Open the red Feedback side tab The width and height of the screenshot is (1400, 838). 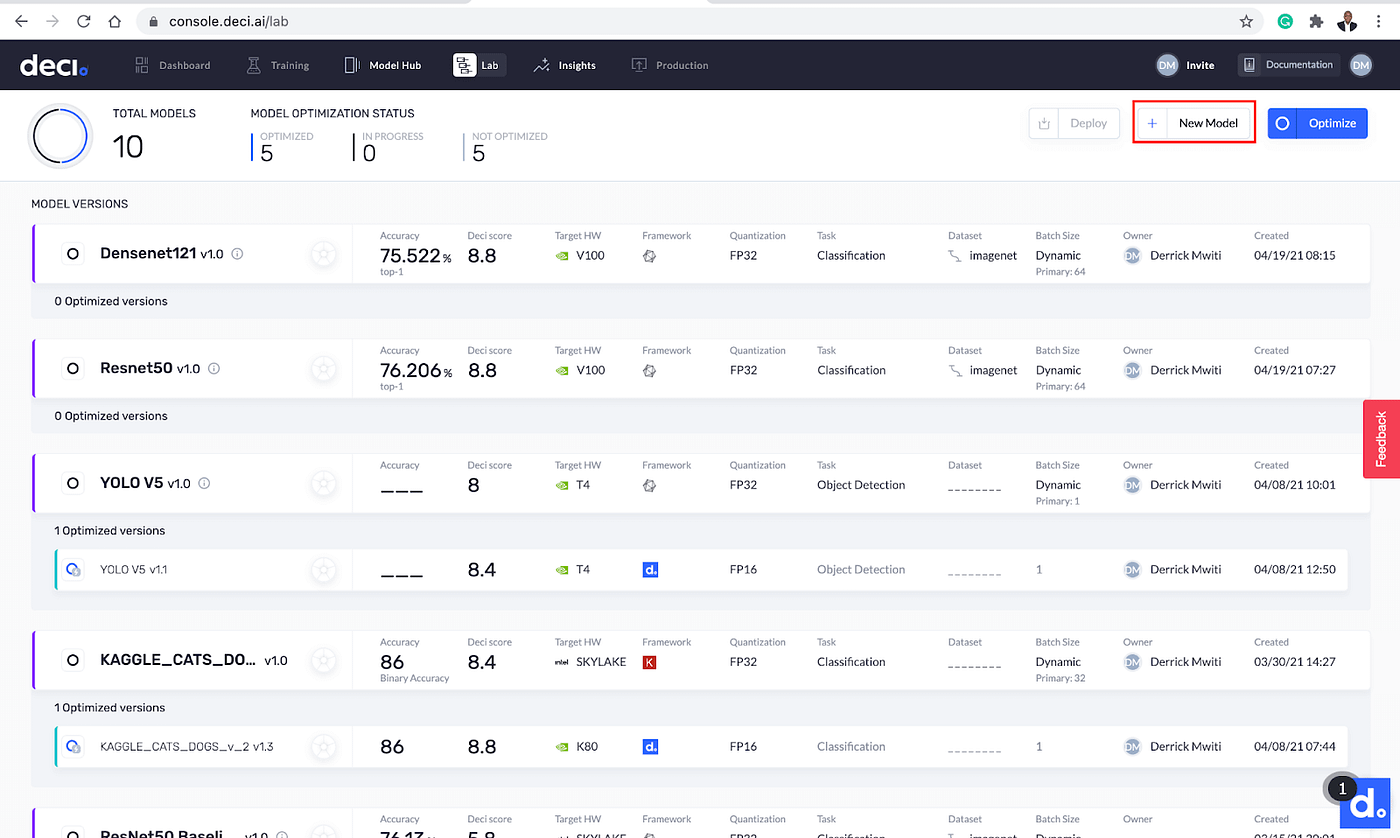click(x=1381, y=439)
